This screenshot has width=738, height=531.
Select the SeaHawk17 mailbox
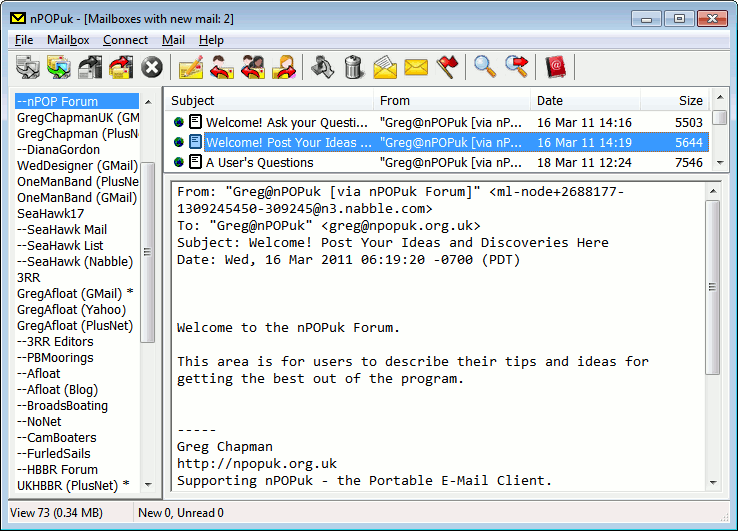click(77, 213)
